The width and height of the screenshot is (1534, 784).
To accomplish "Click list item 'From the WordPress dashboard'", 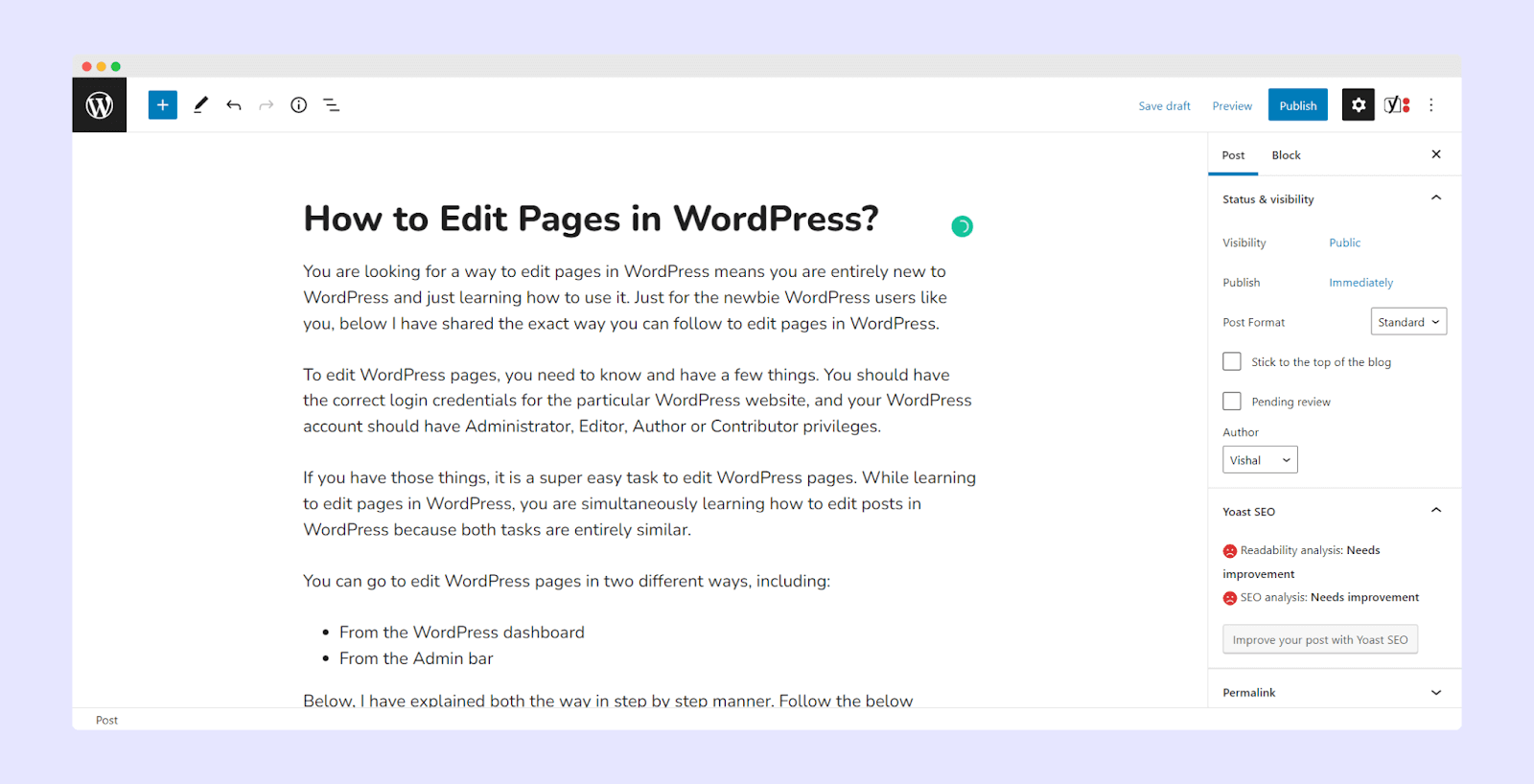I will (461, 633).
